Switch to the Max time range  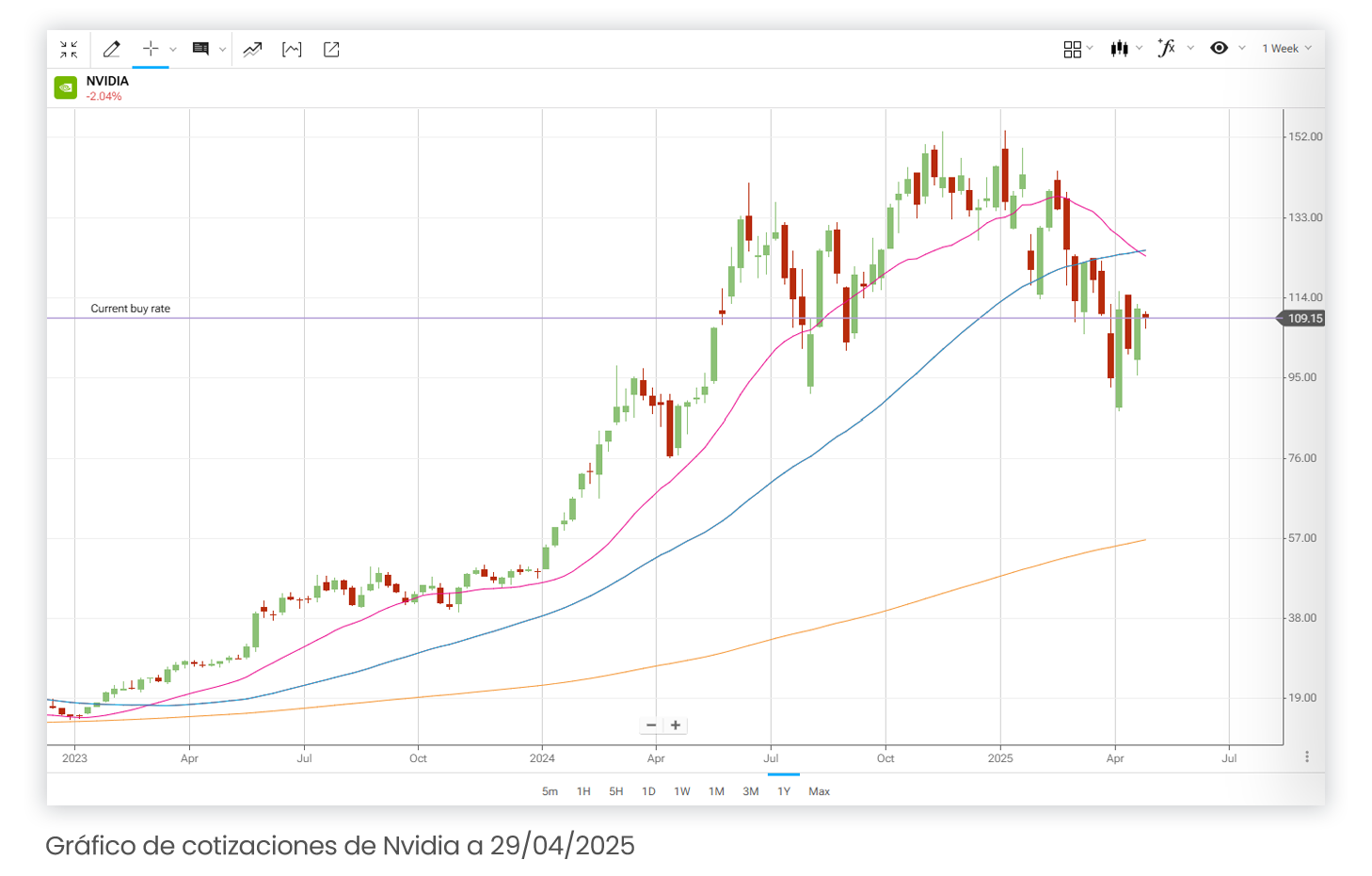tap(820, 791)
